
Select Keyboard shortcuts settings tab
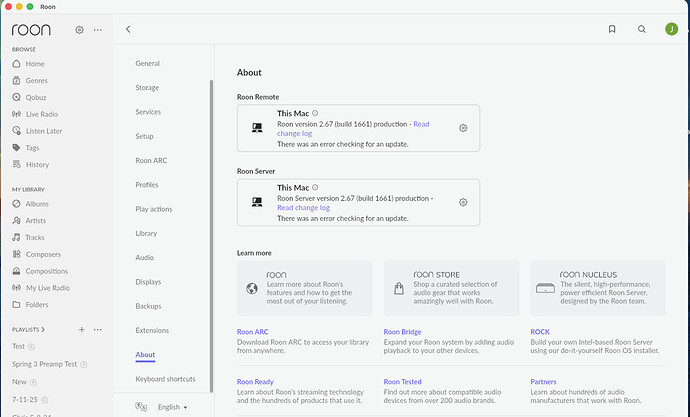165,379
